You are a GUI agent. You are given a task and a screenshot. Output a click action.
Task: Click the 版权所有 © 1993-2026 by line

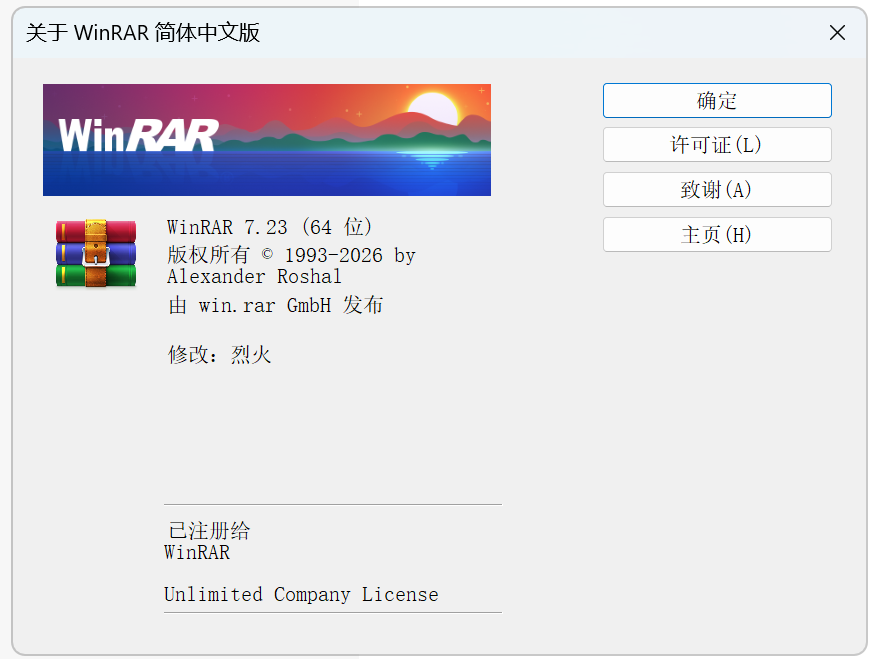291,255
